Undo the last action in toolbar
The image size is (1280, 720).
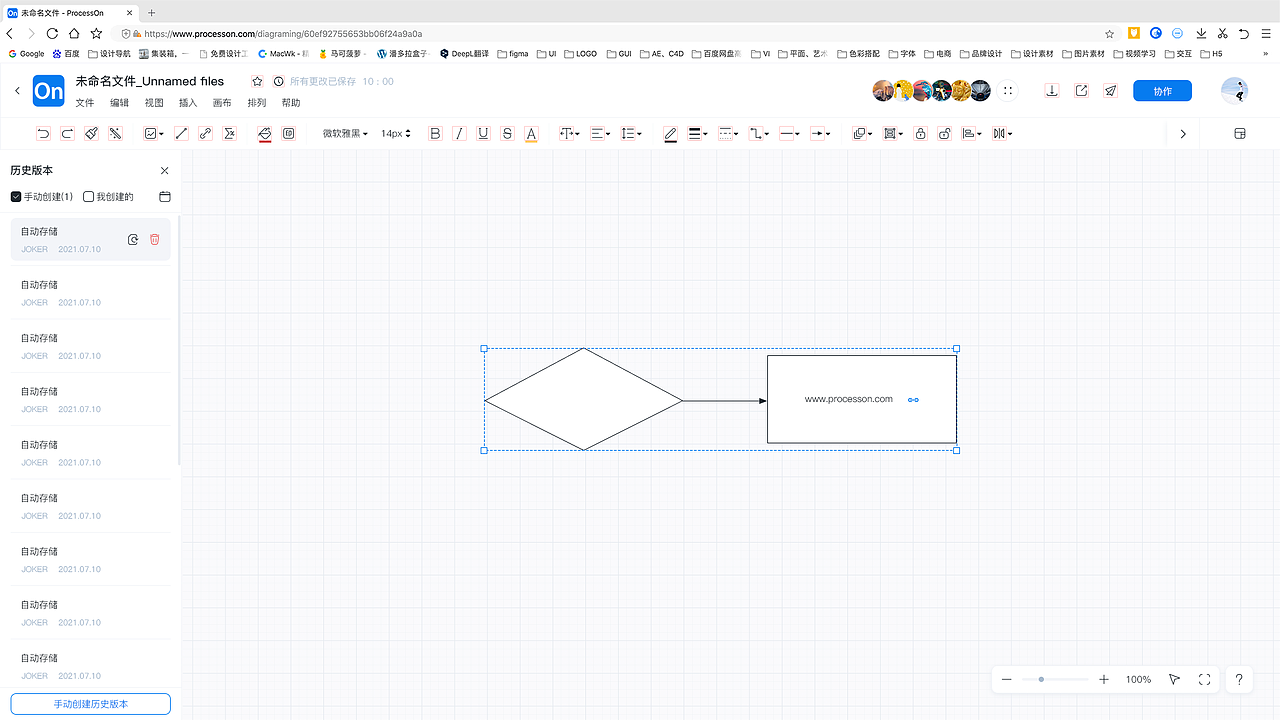tap(43, 133)
